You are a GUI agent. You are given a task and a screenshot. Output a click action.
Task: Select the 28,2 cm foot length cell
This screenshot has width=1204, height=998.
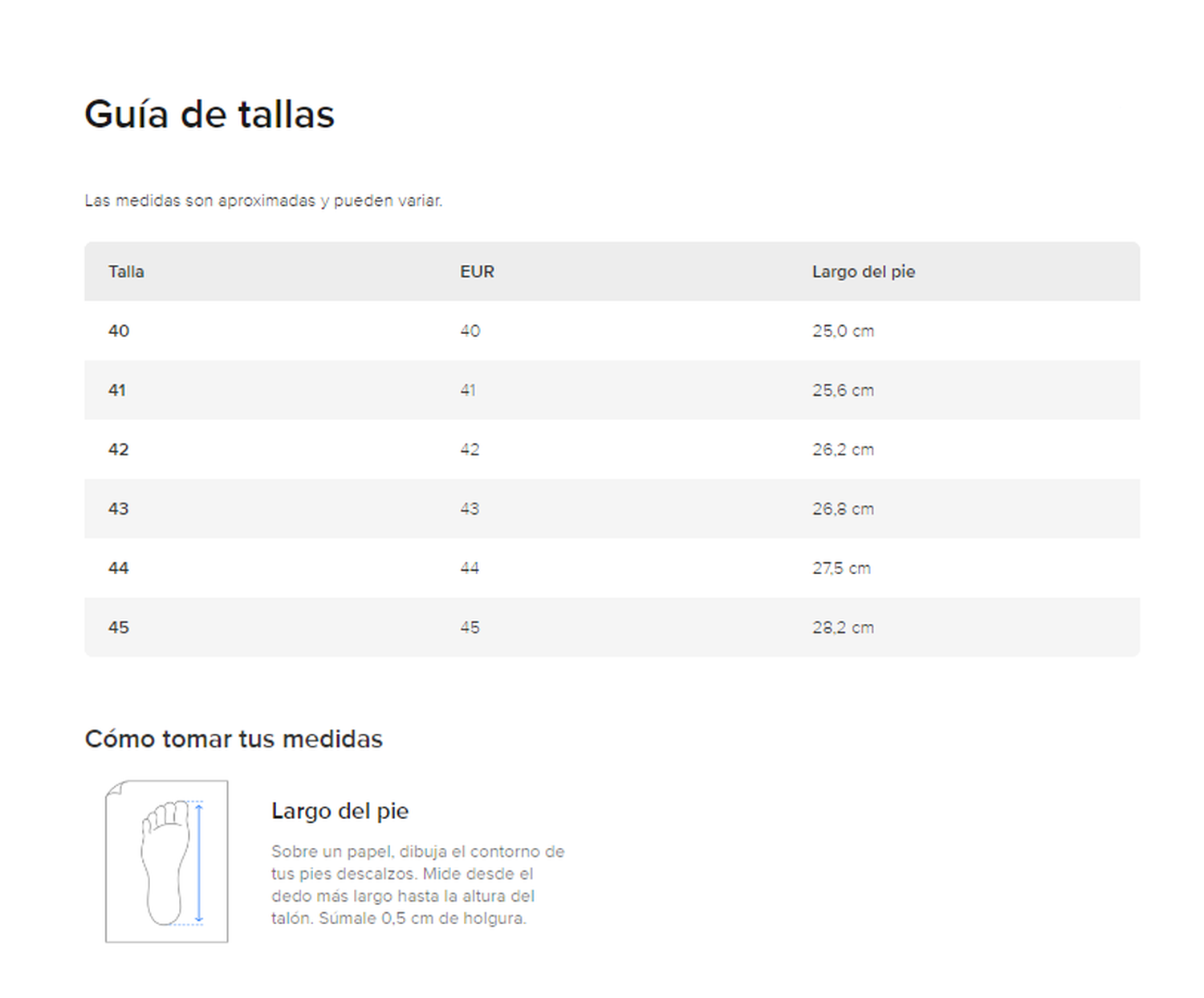coord(843,628)
